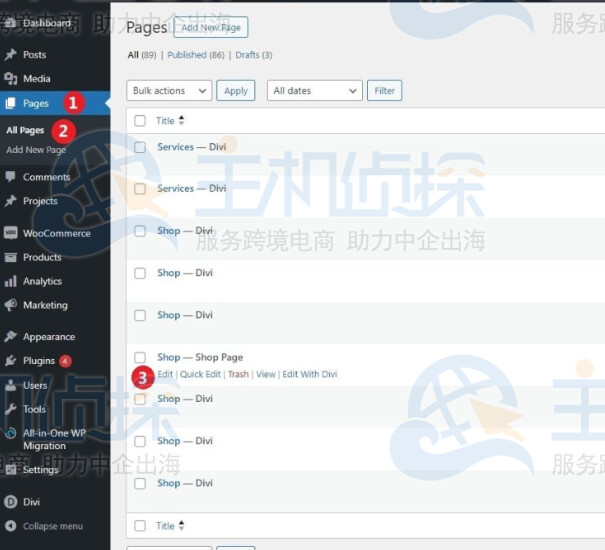Click the WooCommerce logo icon
This screenshot has height=550, width=605.
point(10,233)
